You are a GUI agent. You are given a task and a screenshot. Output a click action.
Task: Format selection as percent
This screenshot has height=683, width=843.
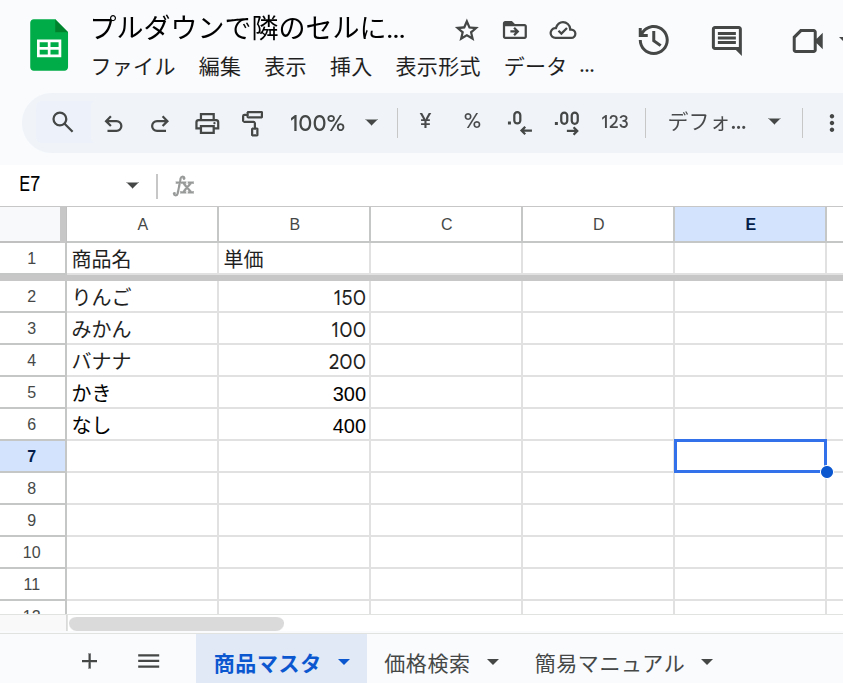[x=471, y=122]
